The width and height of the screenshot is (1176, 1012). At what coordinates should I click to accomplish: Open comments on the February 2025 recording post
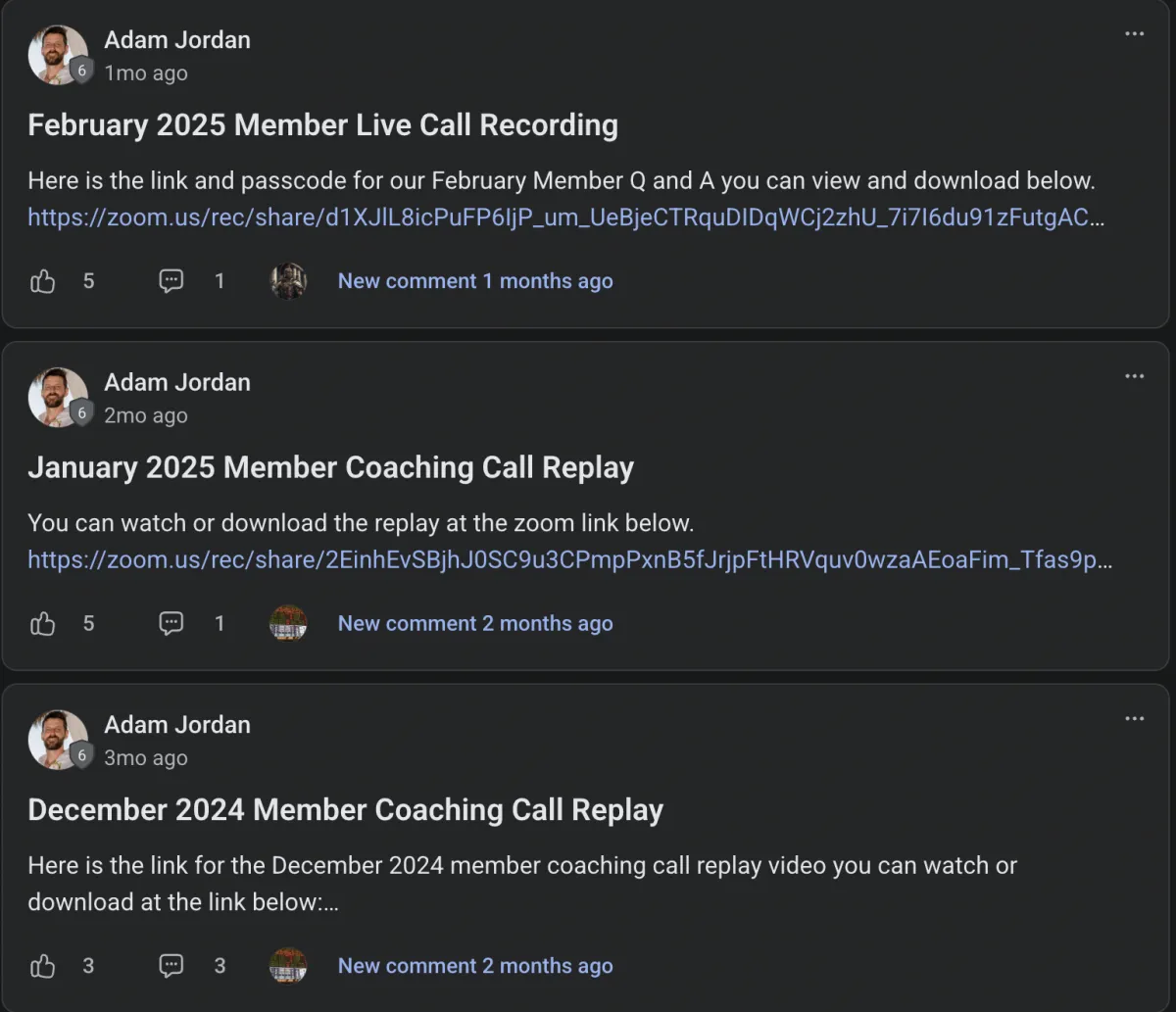coord(171,281)
